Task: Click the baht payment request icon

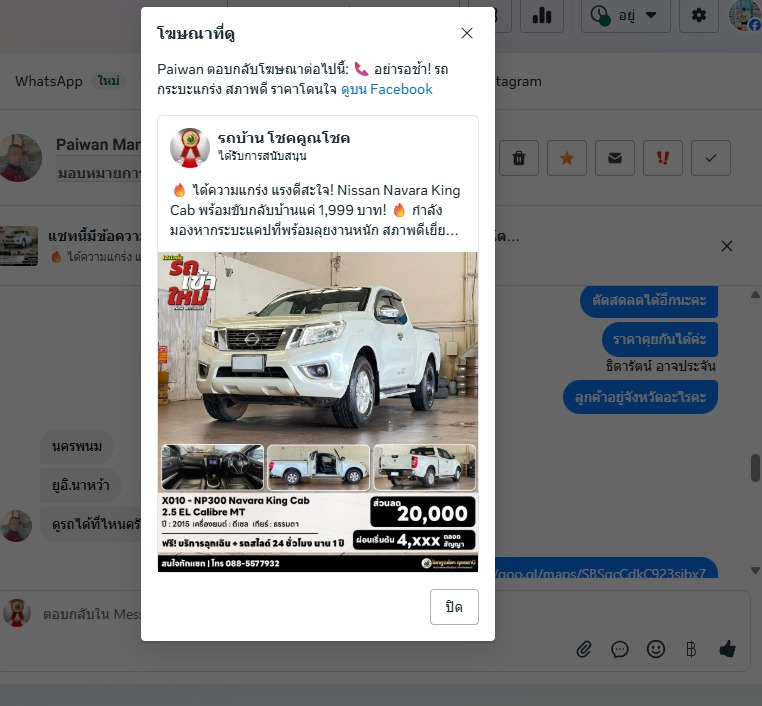Action: [x=691, y=649]
